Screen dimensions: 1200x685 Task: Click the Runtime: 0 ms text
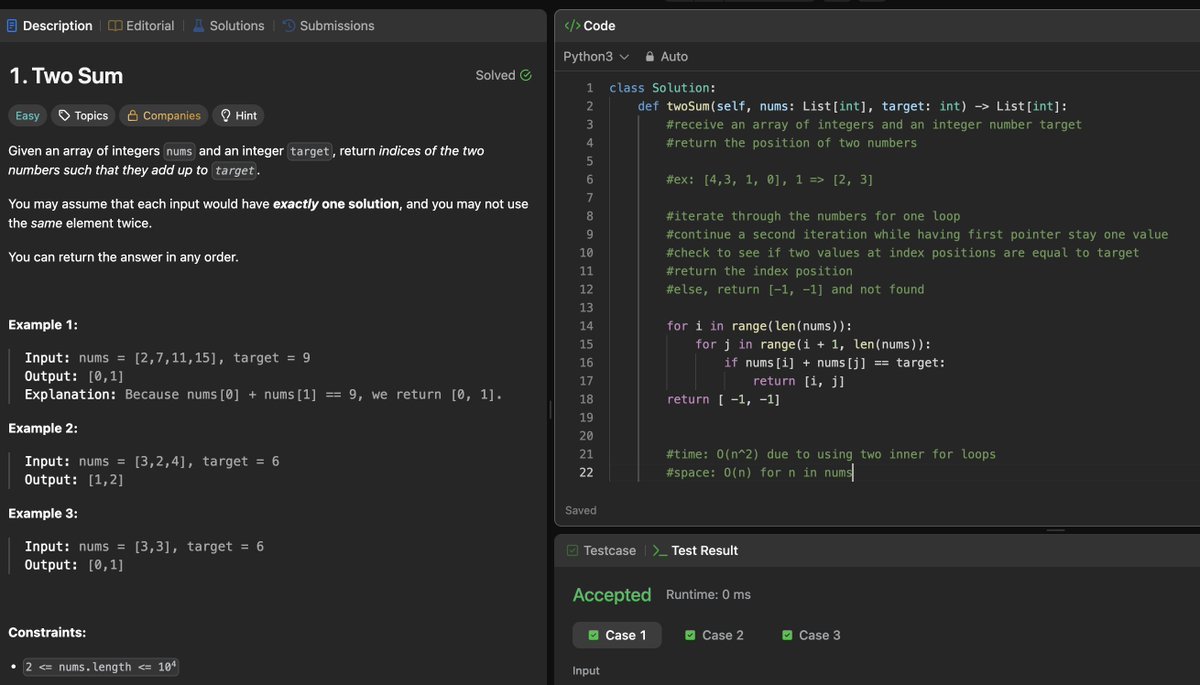708,595
